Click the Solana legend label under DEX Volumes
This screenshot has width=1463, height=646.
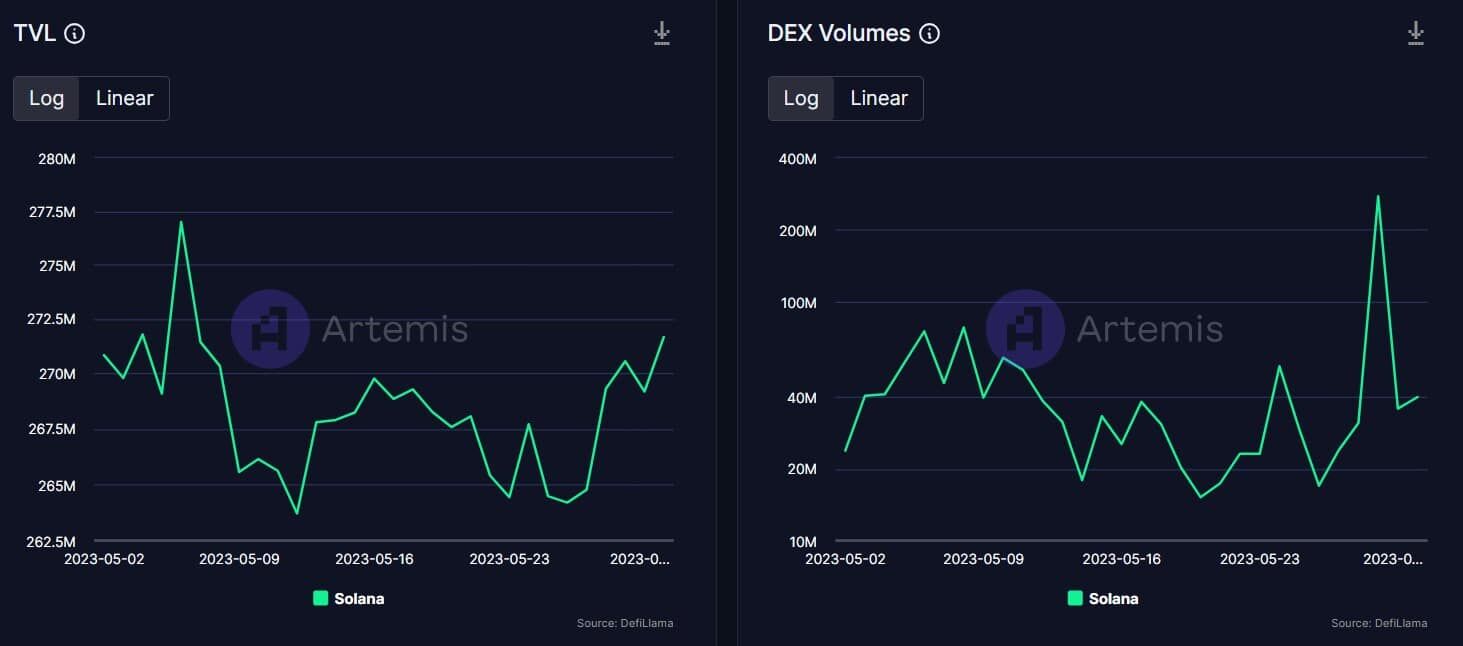point(1113,598)
